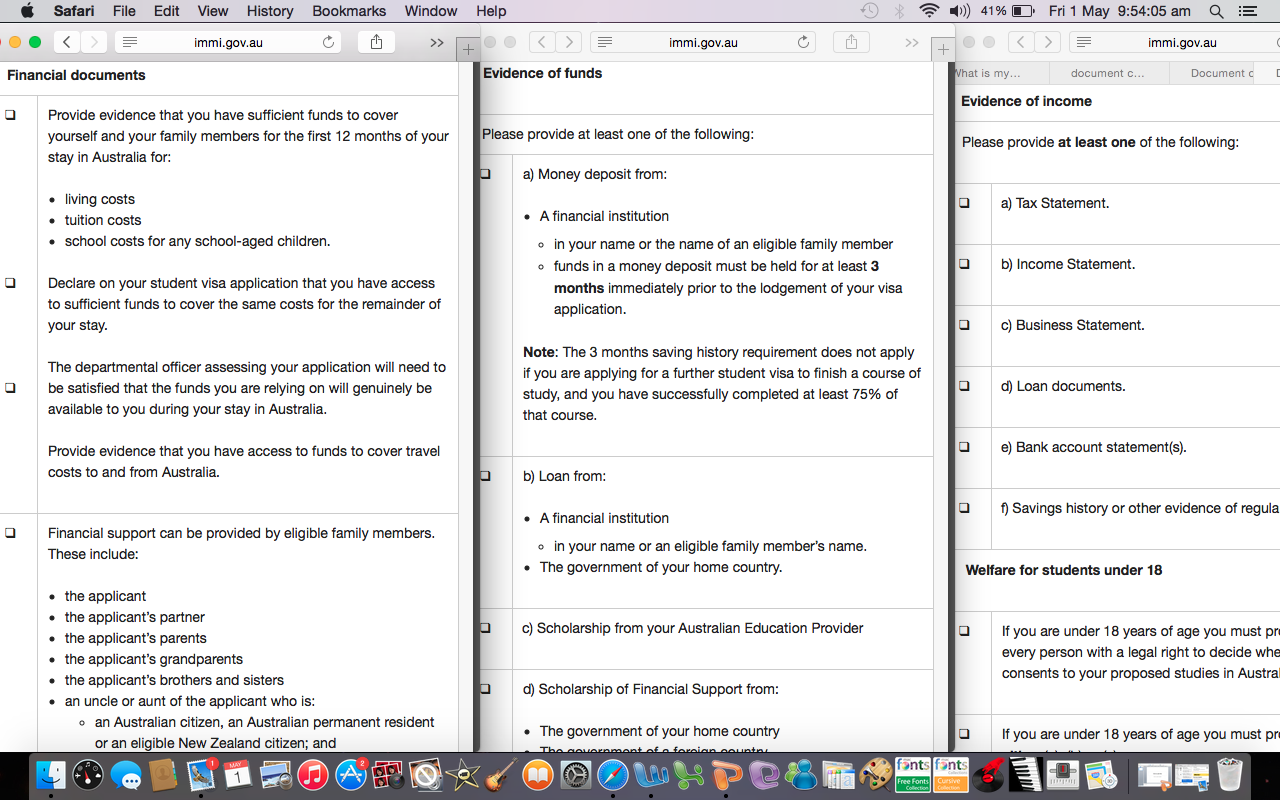Image resolution: width=1280 pixels, height=800 pixels.
Task: Open Spotlight search in the menu bar
Action: (x=1216, y=11)
